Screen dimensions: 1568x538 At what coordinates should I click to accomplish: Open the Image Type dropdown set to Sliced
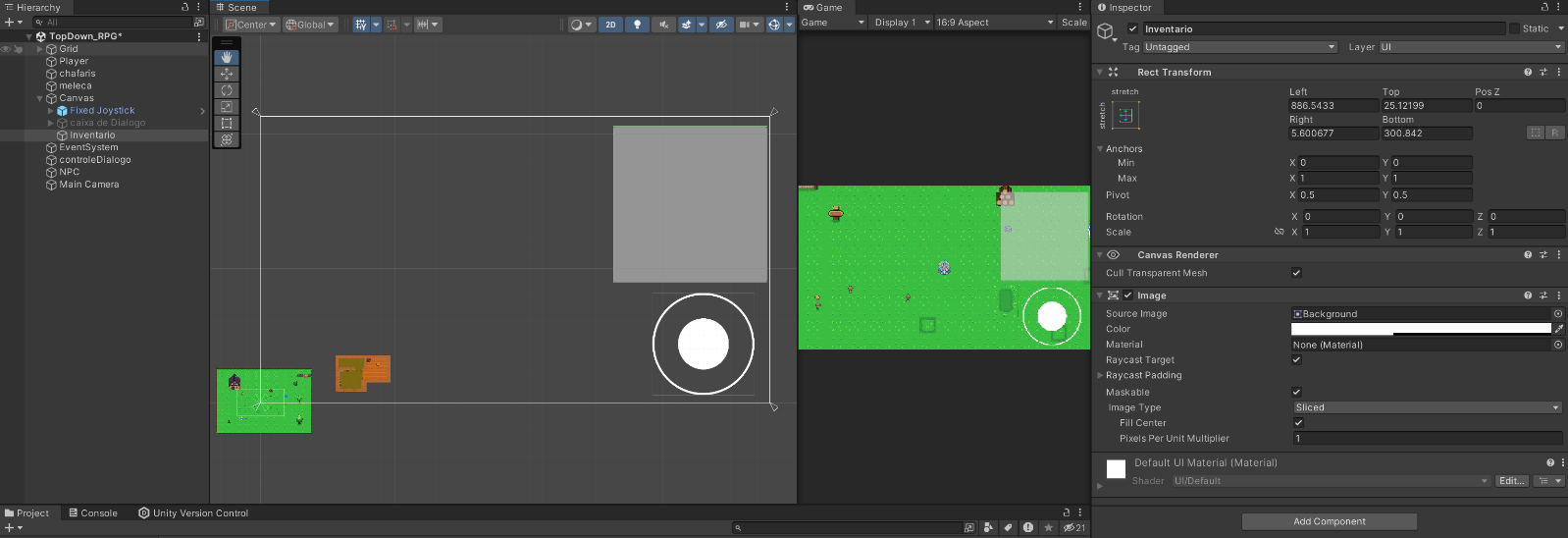(1426, 407)
